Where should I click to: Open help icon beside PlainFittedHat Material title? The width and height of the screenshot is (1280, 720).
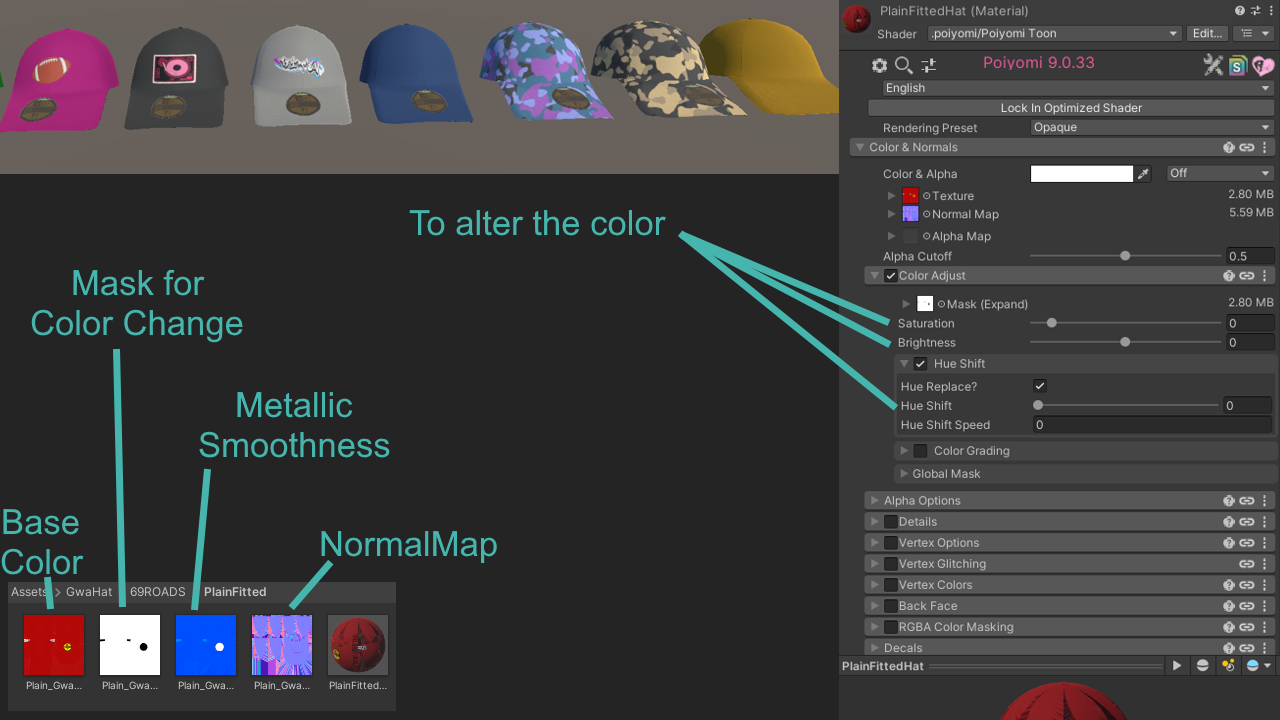[1240, 11]
